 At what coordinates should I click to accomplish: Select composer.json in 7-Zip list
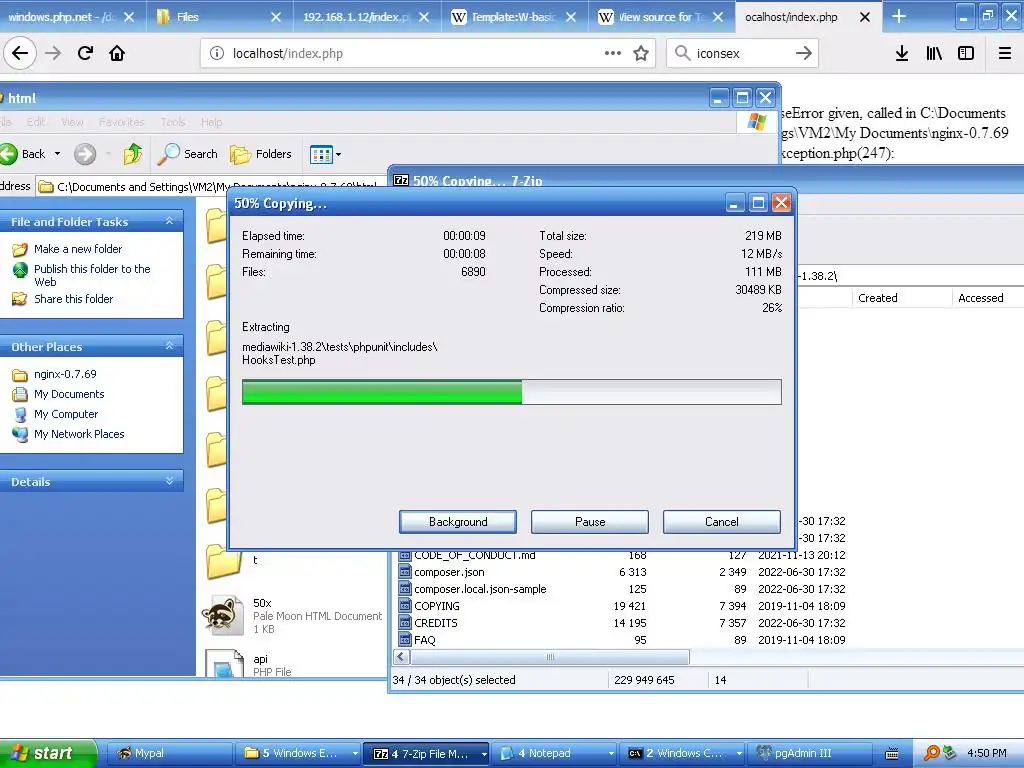click(x=449, y=572)
